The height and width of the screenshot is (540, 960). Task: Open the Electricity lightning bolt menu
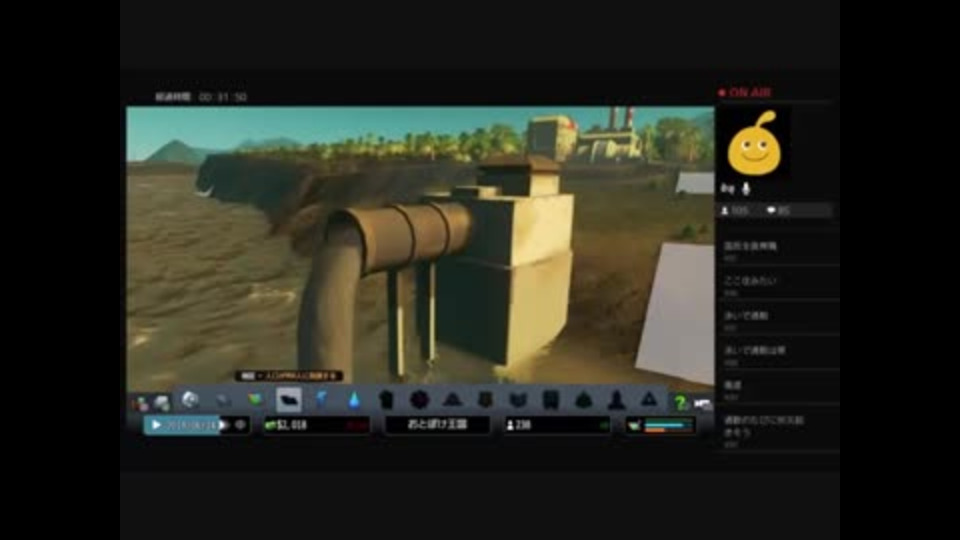point(321,400)
